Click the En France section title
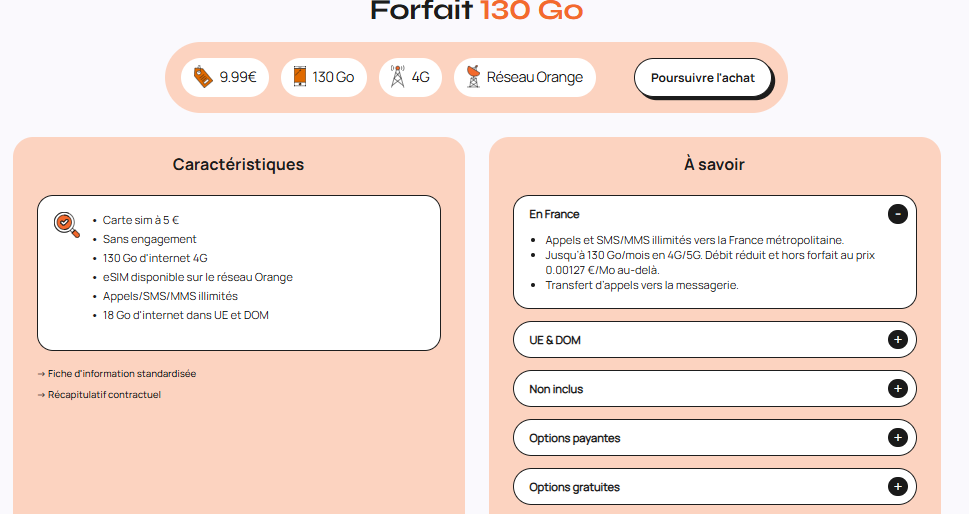 (x=554, y=214)
